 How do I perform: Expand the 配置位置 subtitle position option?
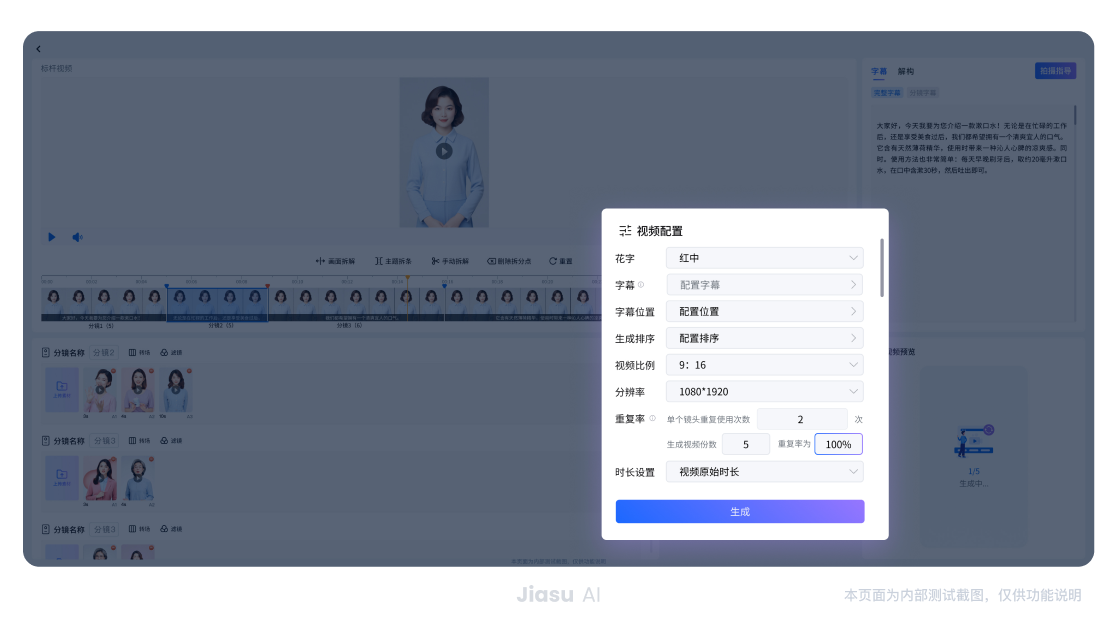(x=764, y=311)
